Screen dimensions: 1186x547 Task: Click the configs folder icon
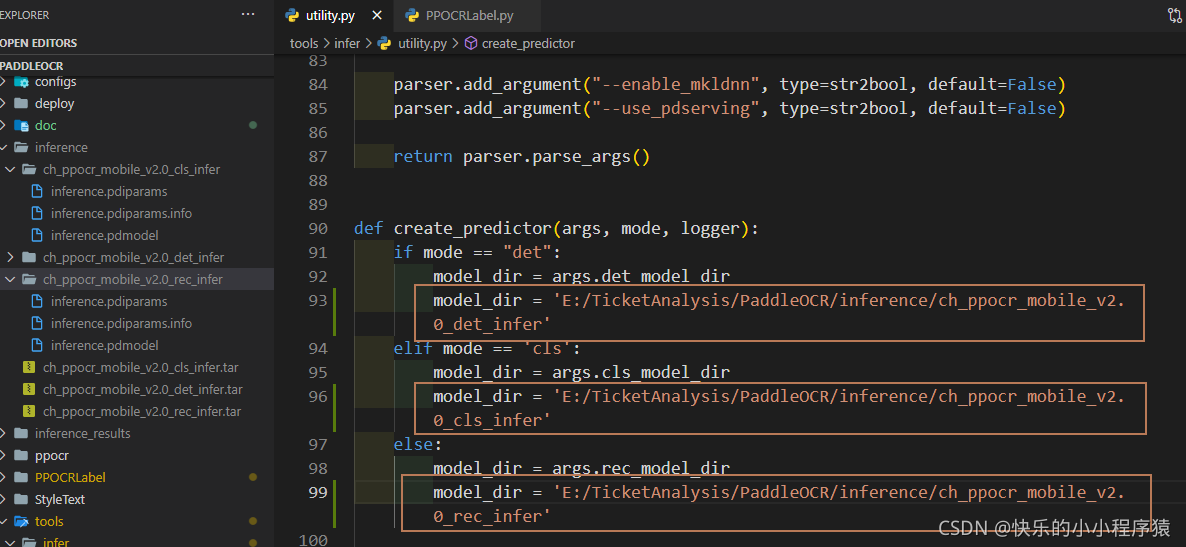[x=20, y=82]
